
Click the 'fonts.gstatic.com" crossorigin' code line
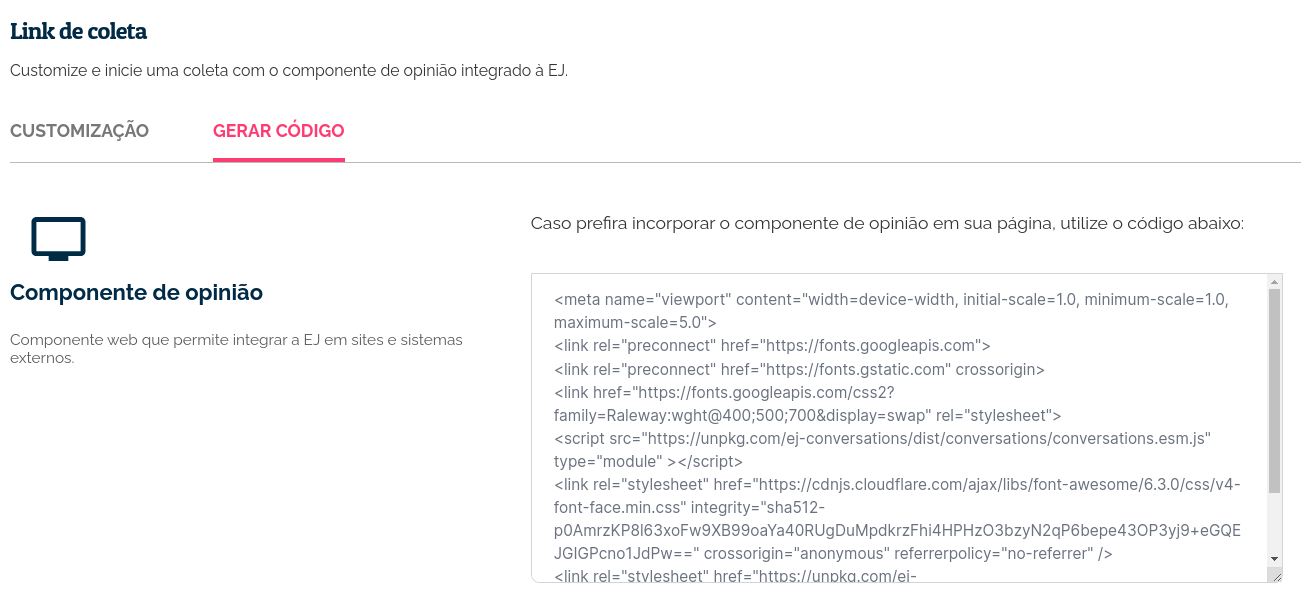click(799, 369)
